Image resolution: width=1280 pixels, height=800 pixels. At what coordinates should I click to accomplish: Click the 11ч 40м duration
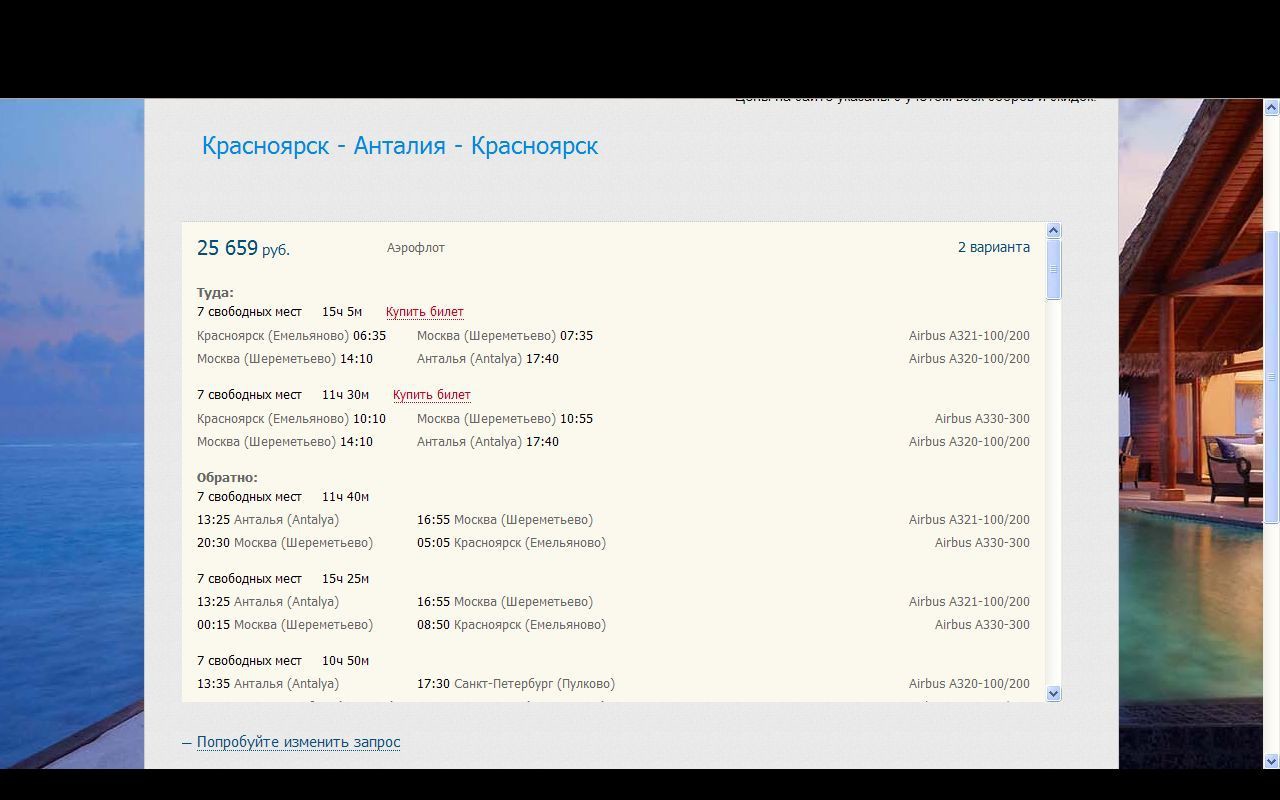tap(345, 497)
